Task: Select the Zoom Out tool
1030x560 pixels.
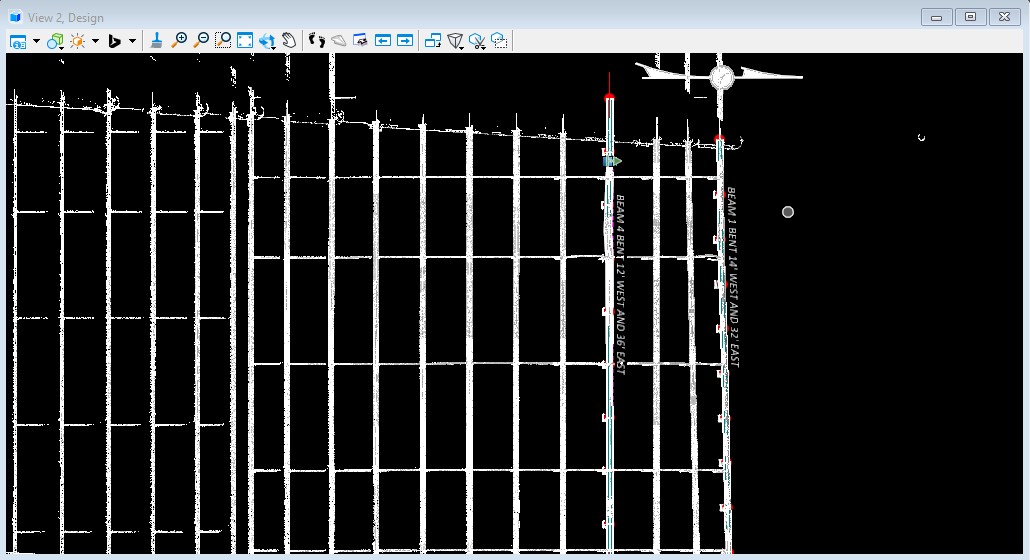Action: tap(201, 40)
